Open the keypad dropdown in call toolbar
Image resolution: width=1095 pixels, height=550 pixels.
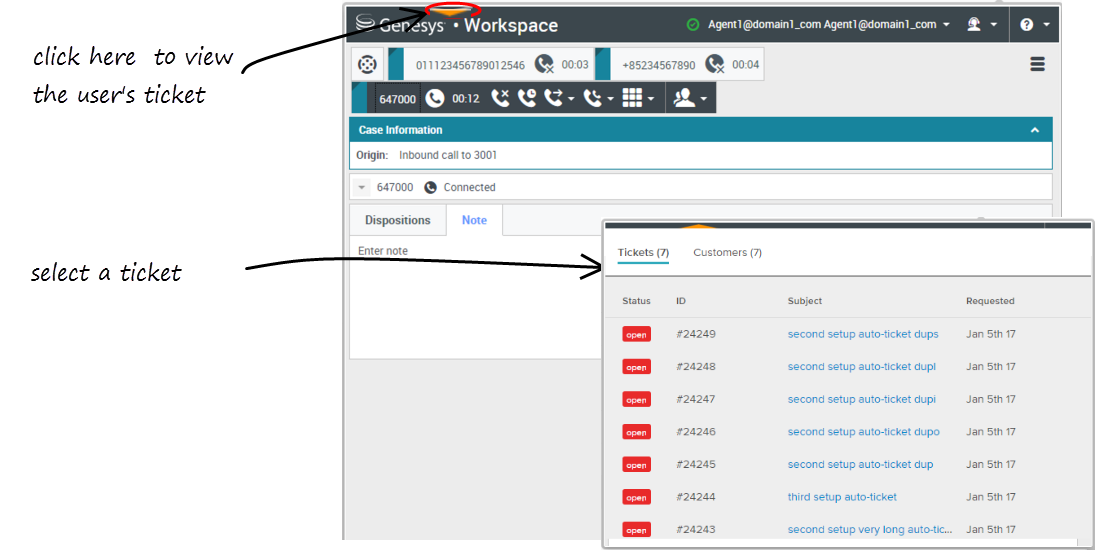(638, 98)
